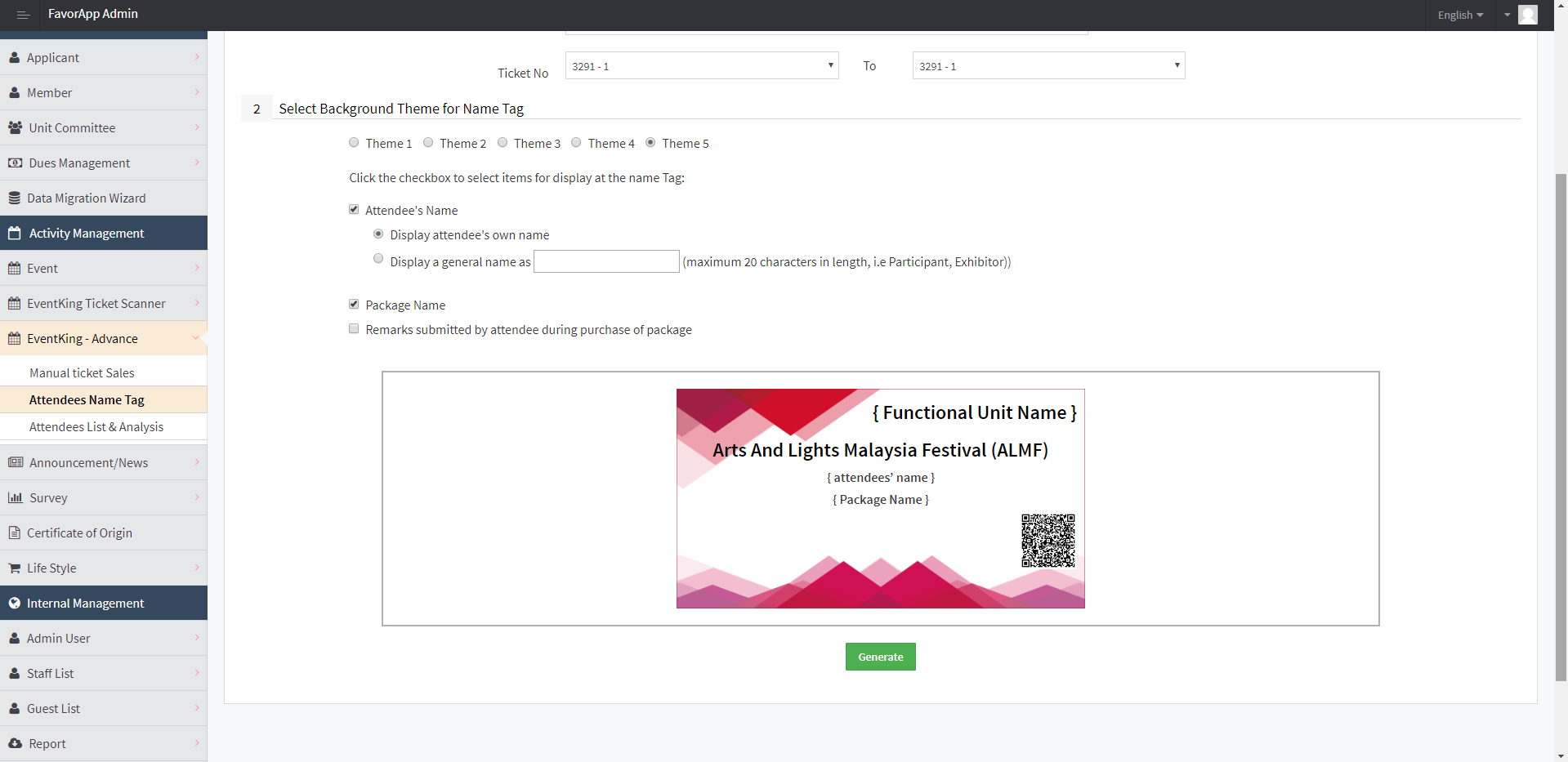
Task: Click the Dues Management money icon
Action: tap(15, 163)
